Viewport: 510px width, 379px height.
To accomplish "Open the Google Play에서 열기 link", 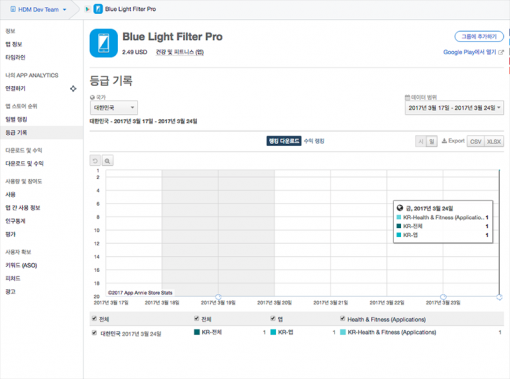I will tap(470, 52).
